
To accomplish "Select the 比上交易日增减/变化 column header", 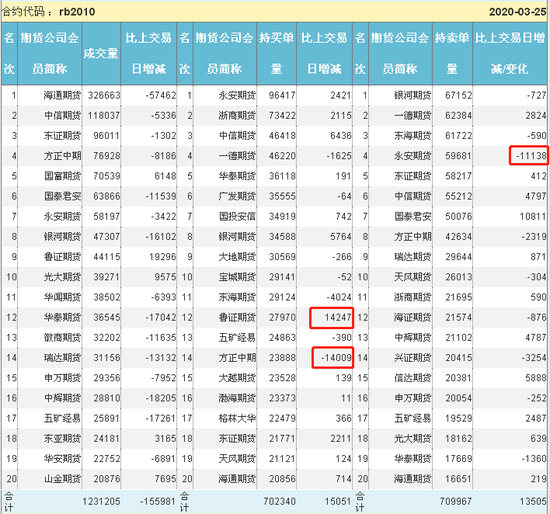I will tap(510, 53).
